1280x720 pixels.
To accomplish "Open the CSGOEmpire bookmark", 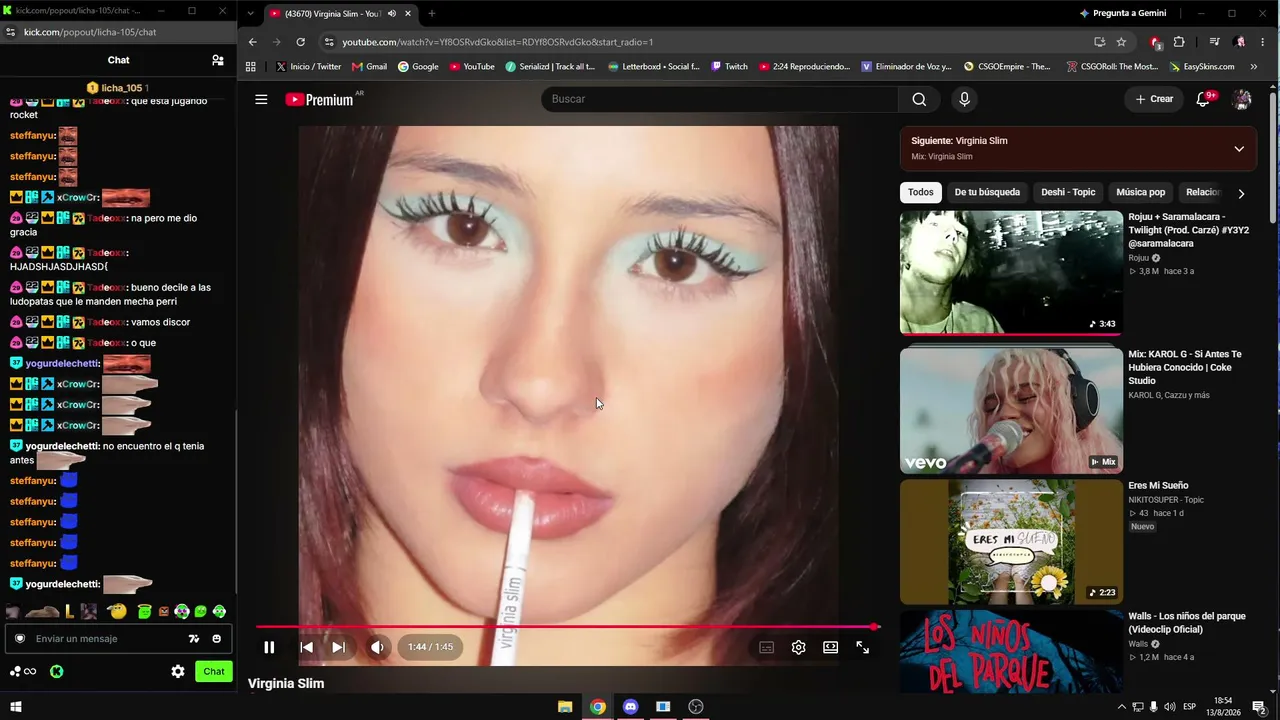I will click(1007, 67).
